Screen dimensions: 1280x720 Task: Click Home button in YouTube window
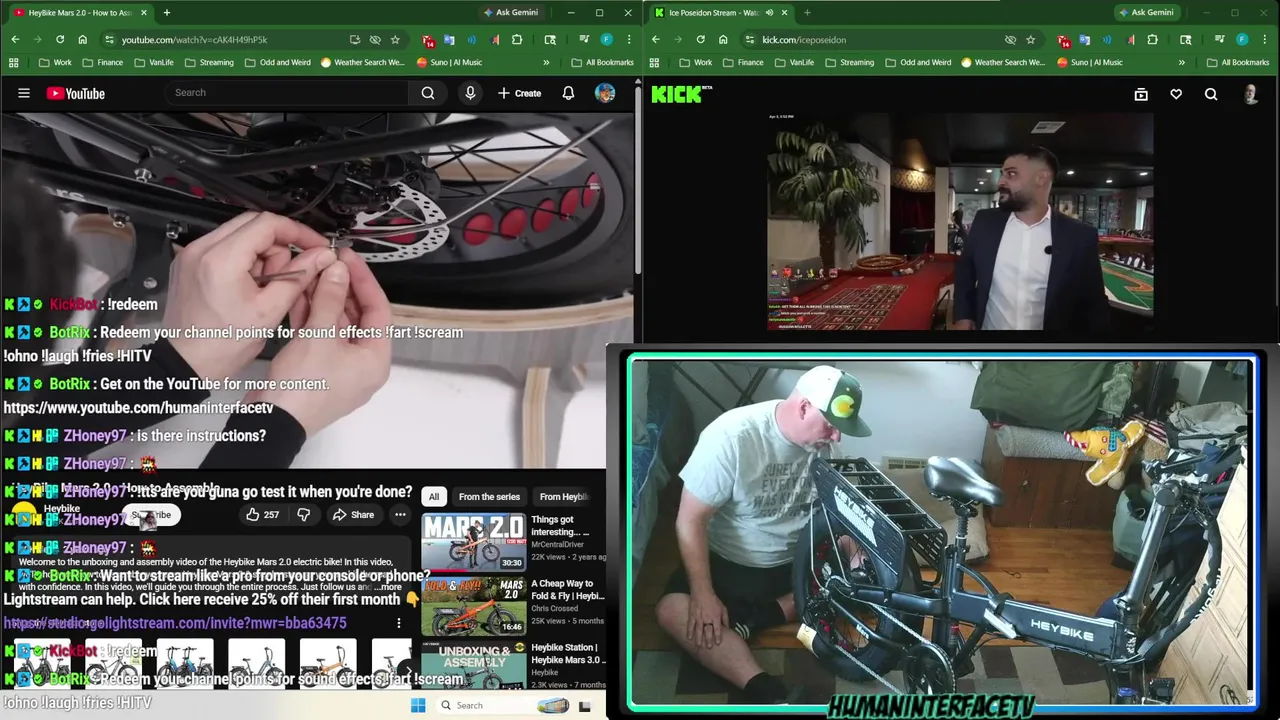(82, 39)
